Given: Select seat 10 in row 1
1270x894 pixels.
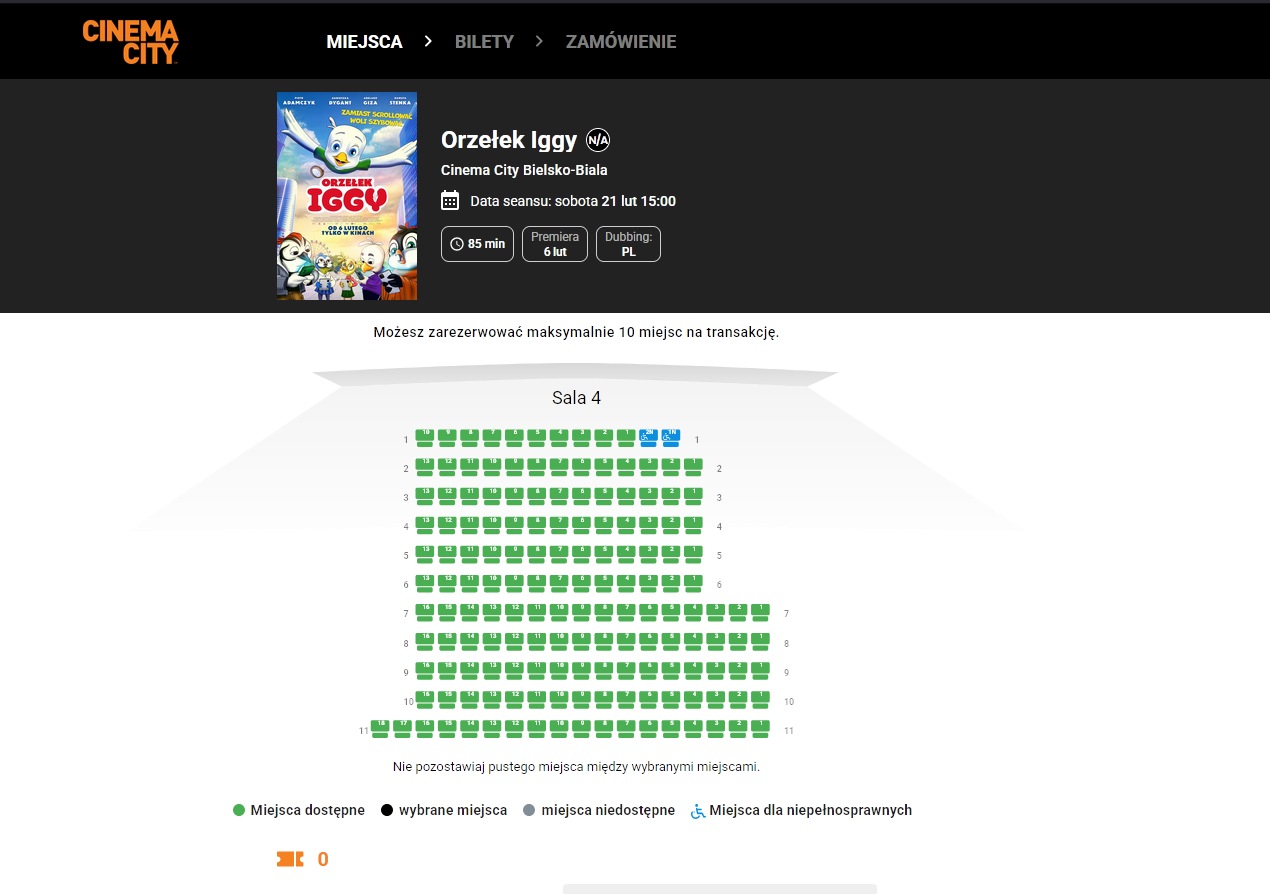Looking at the screenshot, I should 425,437.
